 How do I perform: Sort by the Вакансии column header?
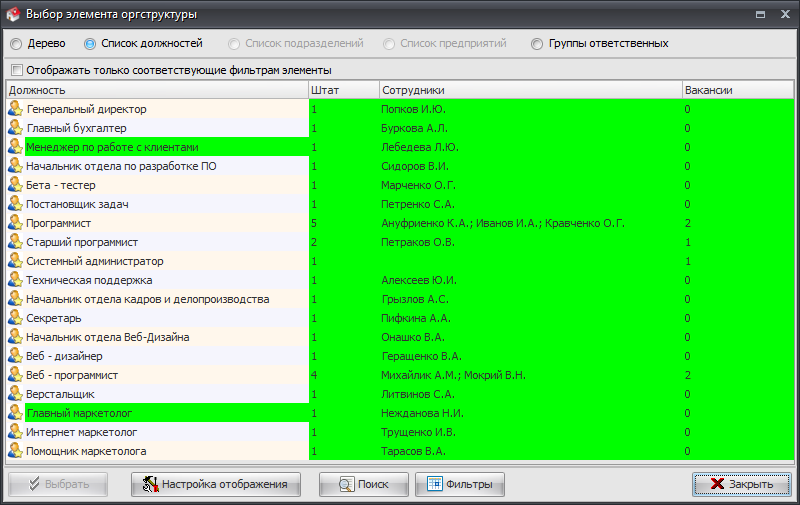737,90
